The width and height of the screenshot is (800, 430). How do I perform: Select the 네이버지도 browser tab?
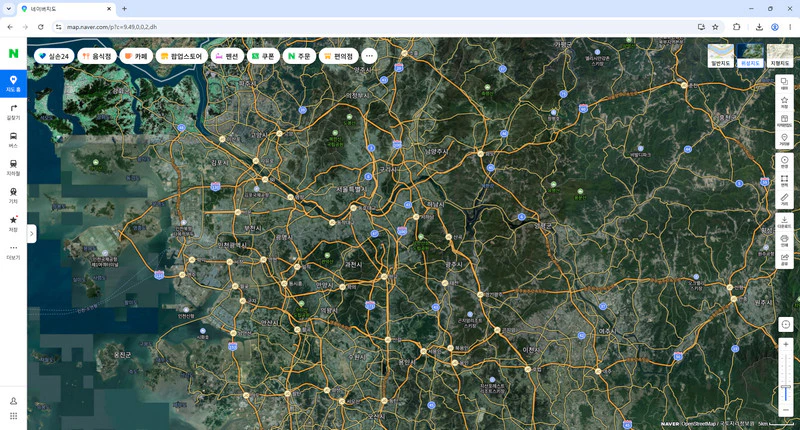(66, 9)
